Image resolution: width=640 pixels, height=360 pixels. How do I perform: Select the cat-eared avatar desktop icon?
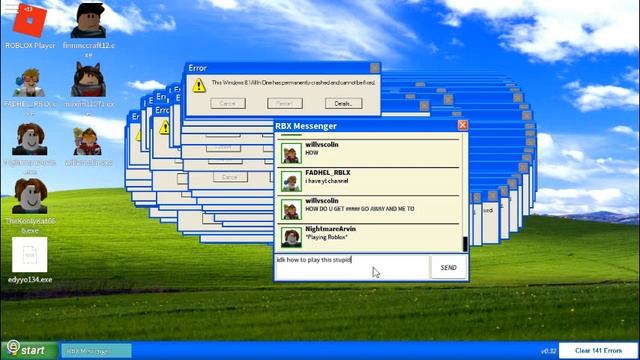point(88,80)
